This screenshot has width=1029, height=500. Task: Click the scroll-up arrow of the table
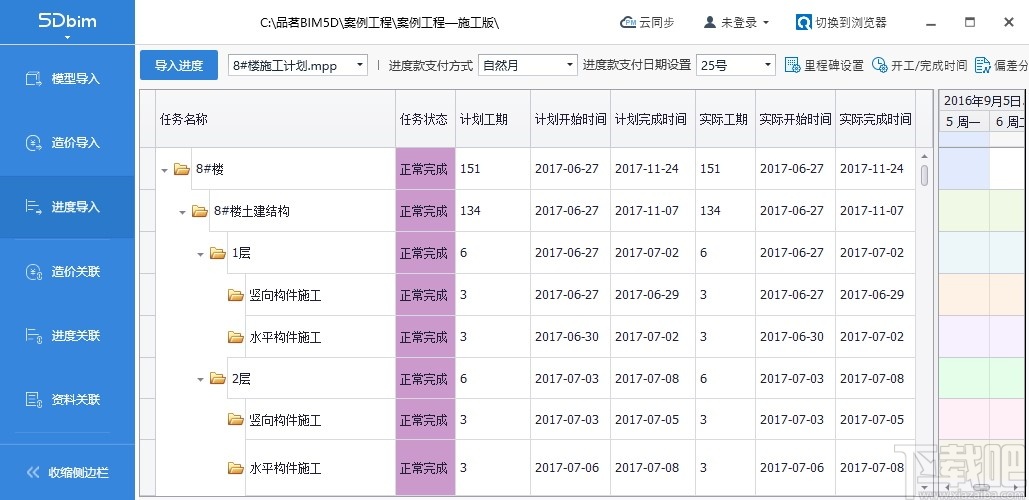tap(925, 156)
